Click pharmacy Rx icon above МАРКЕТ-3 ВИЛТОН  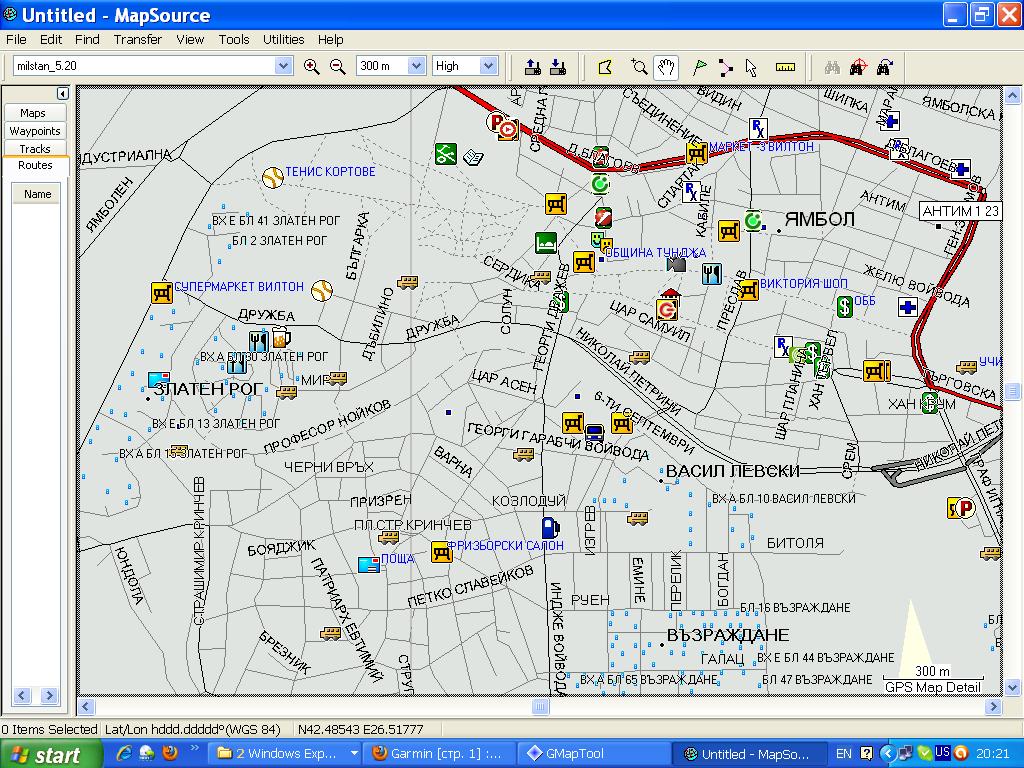point(758,129)
